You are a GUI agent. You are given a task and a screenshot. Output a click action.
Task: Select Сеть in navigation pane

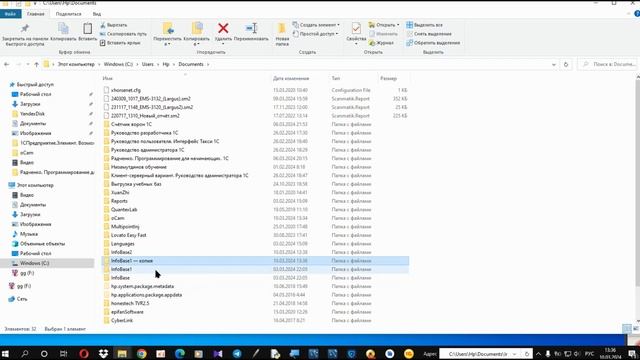pos(22,299)
